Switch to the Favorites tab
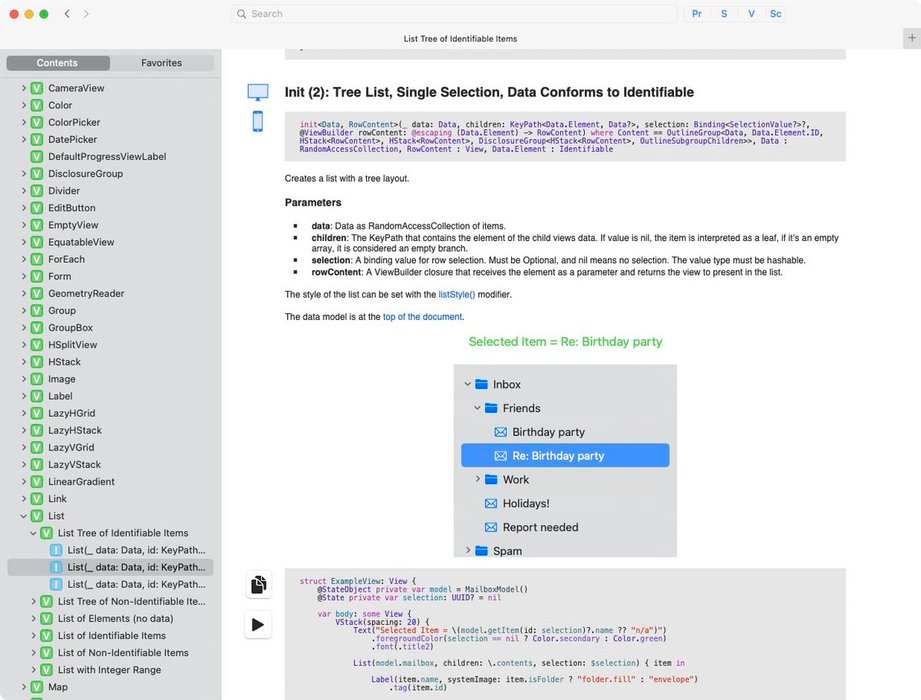Viewport: 921px width, 700px height. point(161,62)
